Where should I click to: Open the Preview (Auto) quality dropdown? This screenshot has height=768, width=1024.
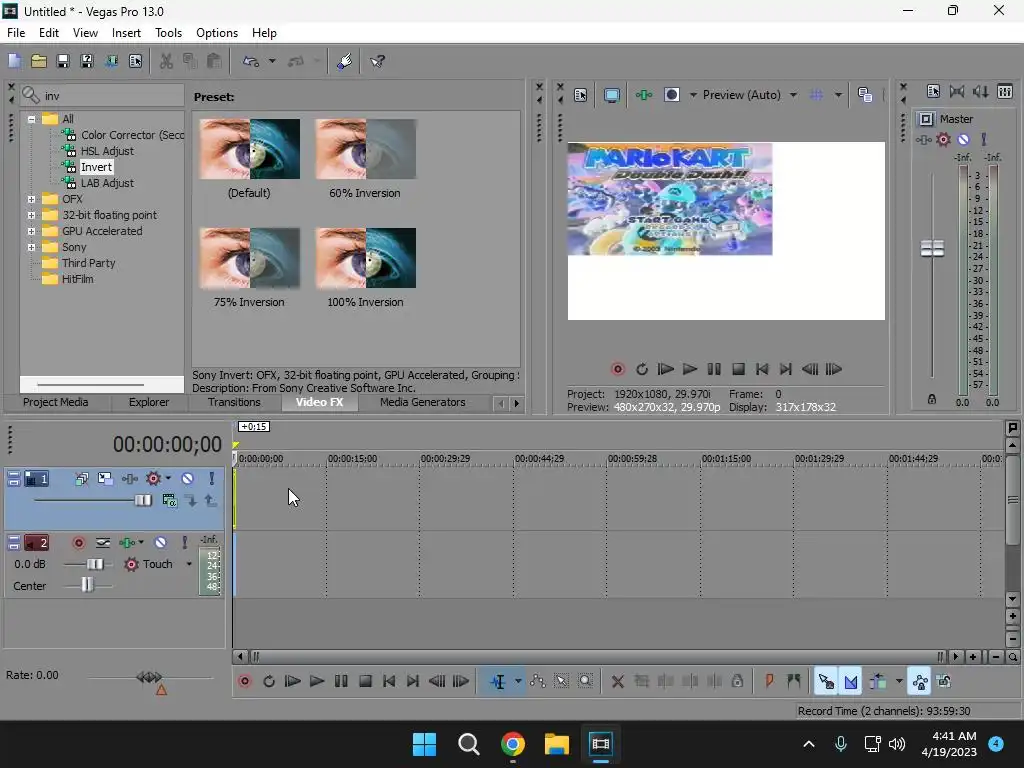coord(793,95)
